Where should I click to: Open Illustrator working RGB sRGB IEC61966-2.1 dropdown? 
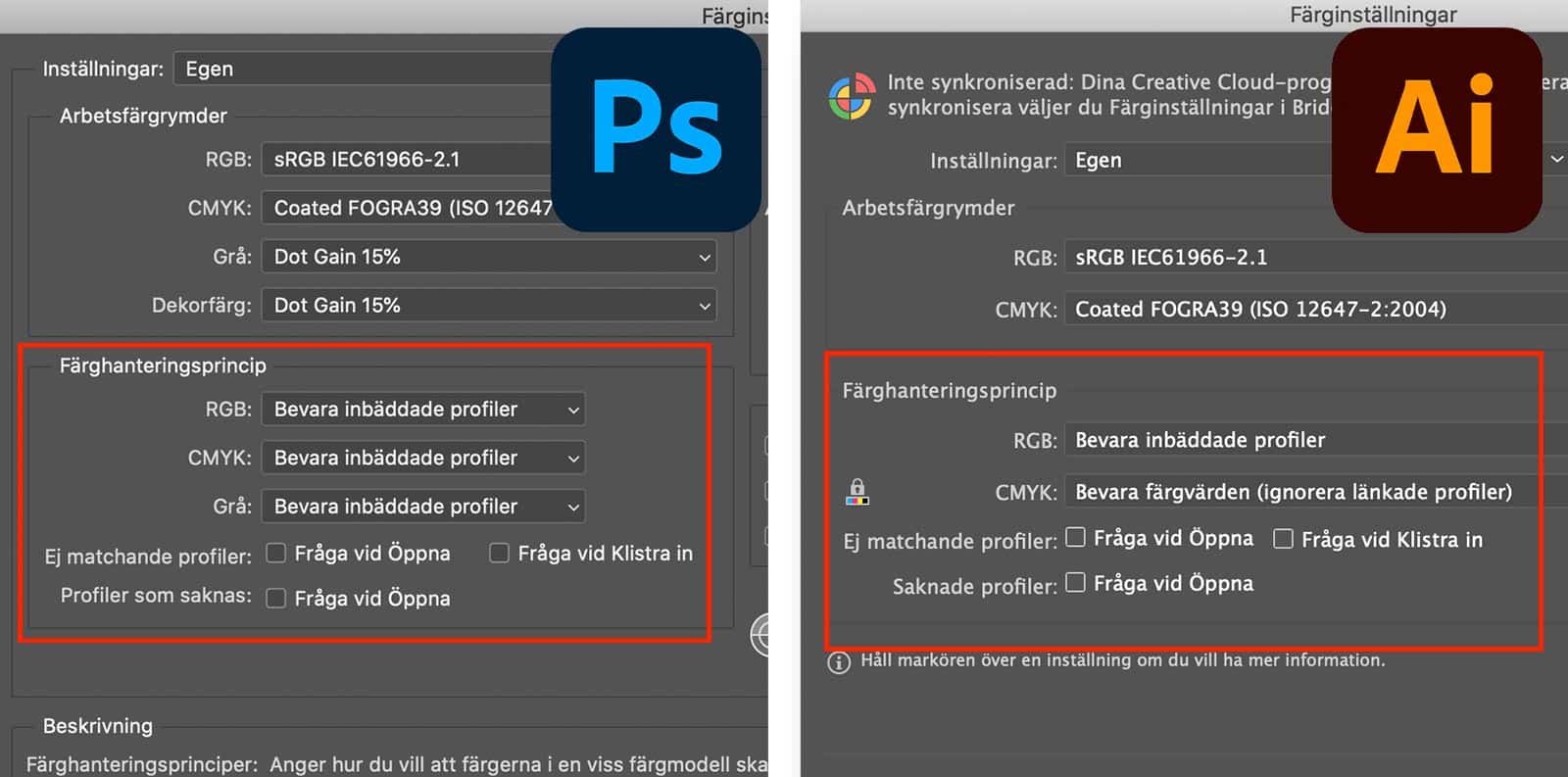1315,257
